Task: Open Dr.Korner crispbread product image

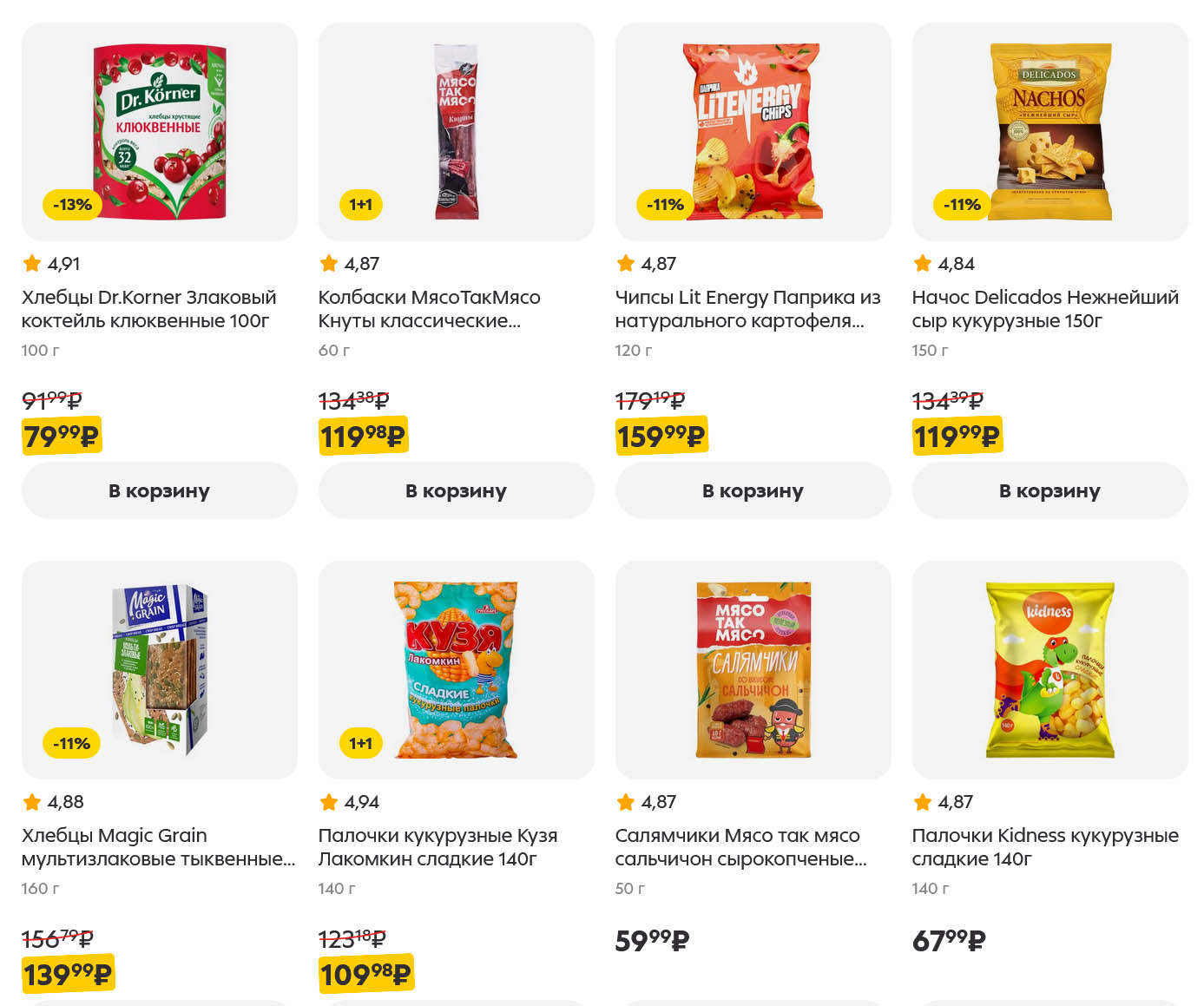Action: coord(160,131)
